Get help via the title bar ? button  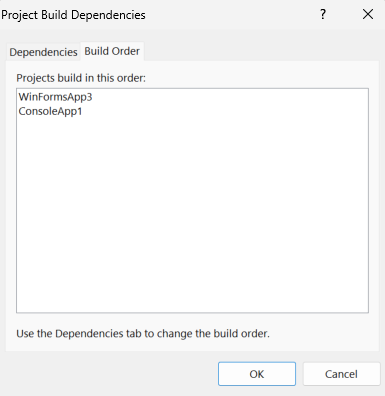(x=323, y=14)
